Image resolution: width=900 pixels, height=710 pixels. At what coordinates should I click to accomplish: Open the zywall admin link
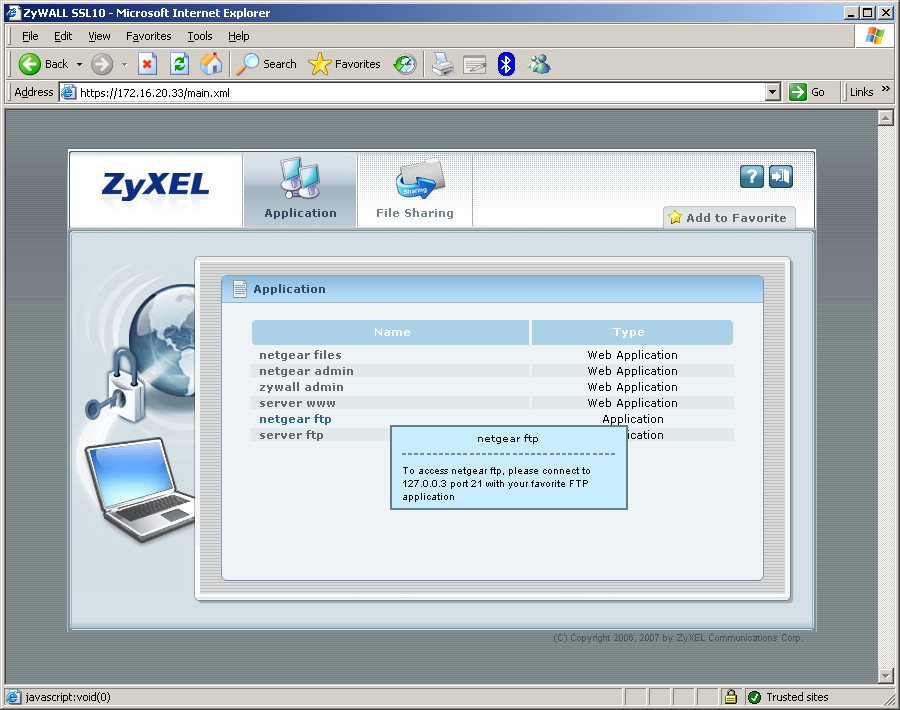pos(301,387)
